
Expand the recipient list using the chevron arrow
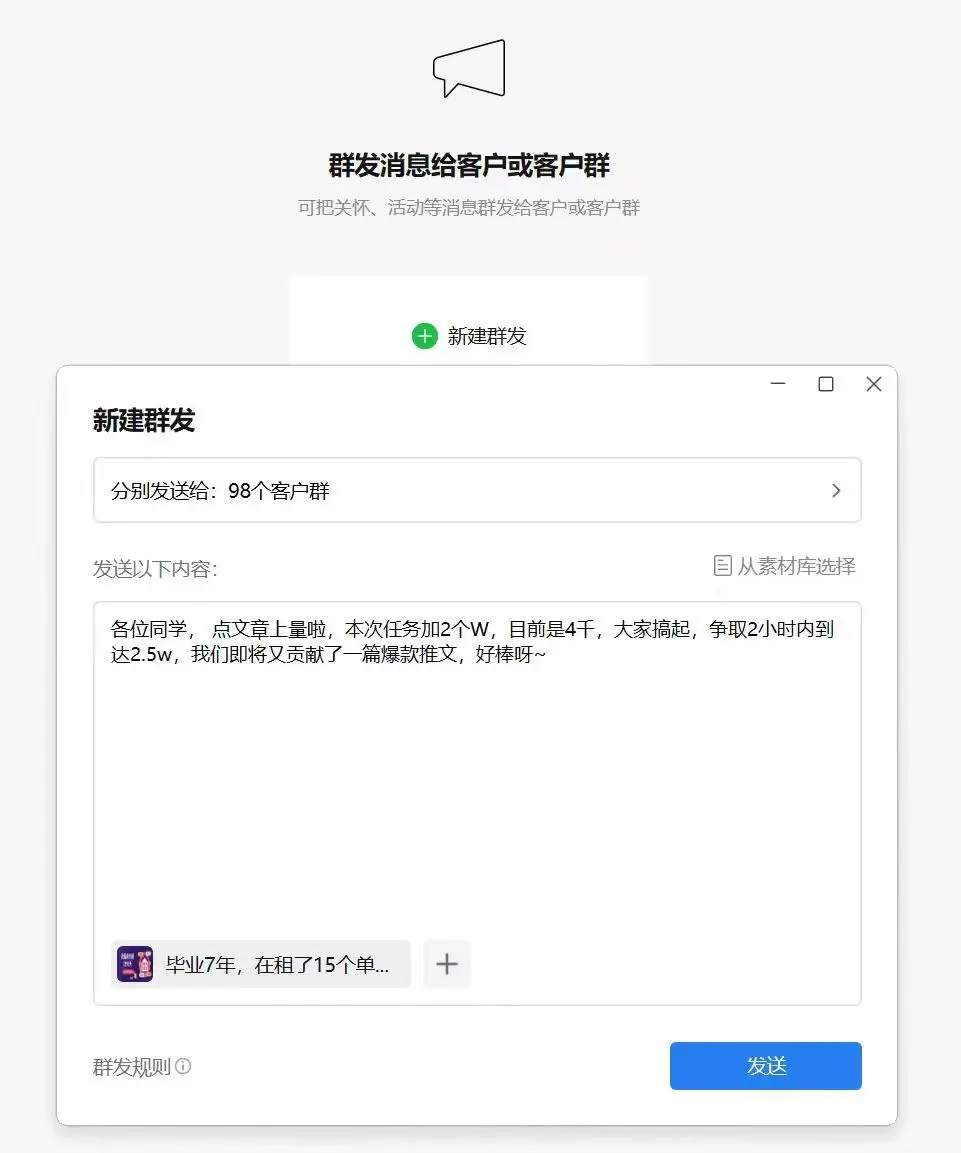pyautogui.click(x=836, y=491)
